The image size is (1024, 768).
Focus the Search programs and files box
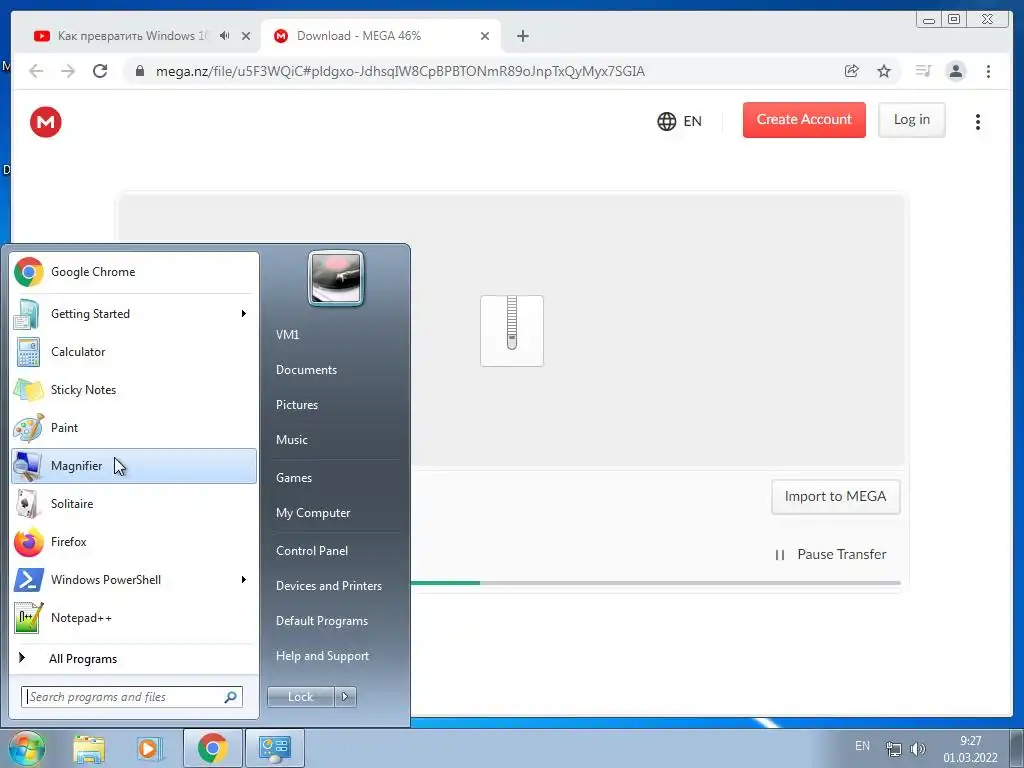(x=132, y=697)
